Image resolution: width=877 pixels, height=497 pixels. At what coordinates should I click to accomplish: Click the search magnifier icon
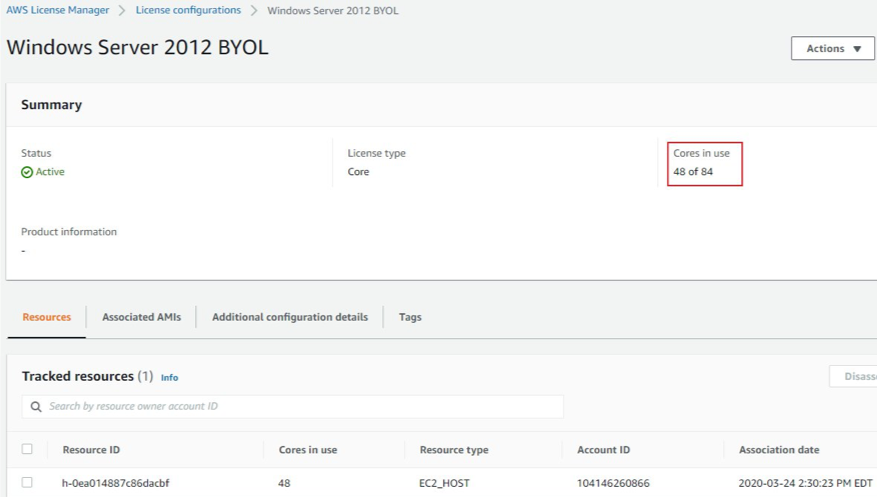click(x=36, y=406)
